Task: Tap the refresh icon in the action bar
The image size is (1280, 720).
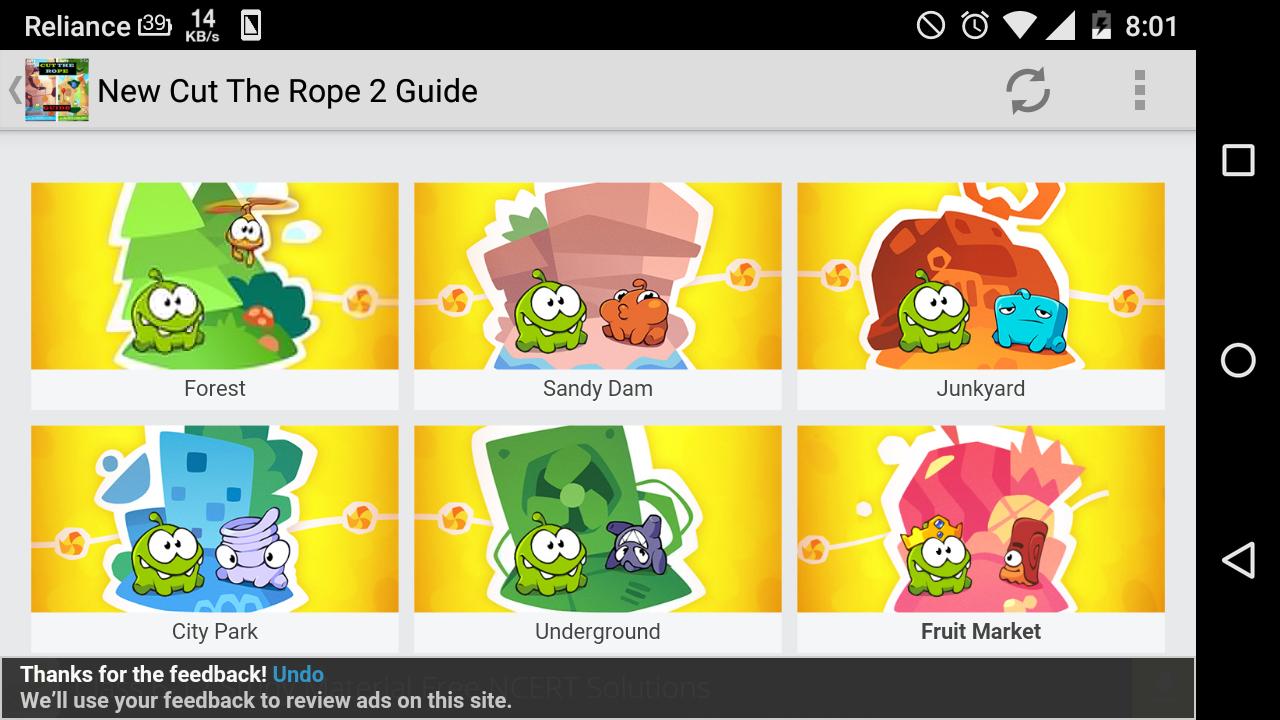Action: point(1030,90)
